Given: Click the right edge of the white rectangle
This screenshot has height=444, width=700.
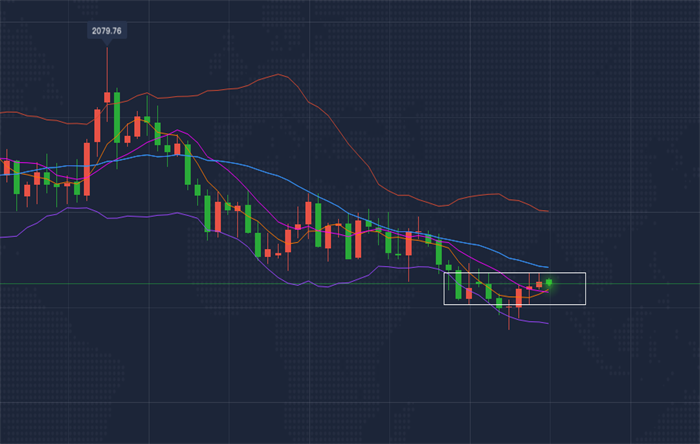Looking at the screenshot, I should point(585,288).
